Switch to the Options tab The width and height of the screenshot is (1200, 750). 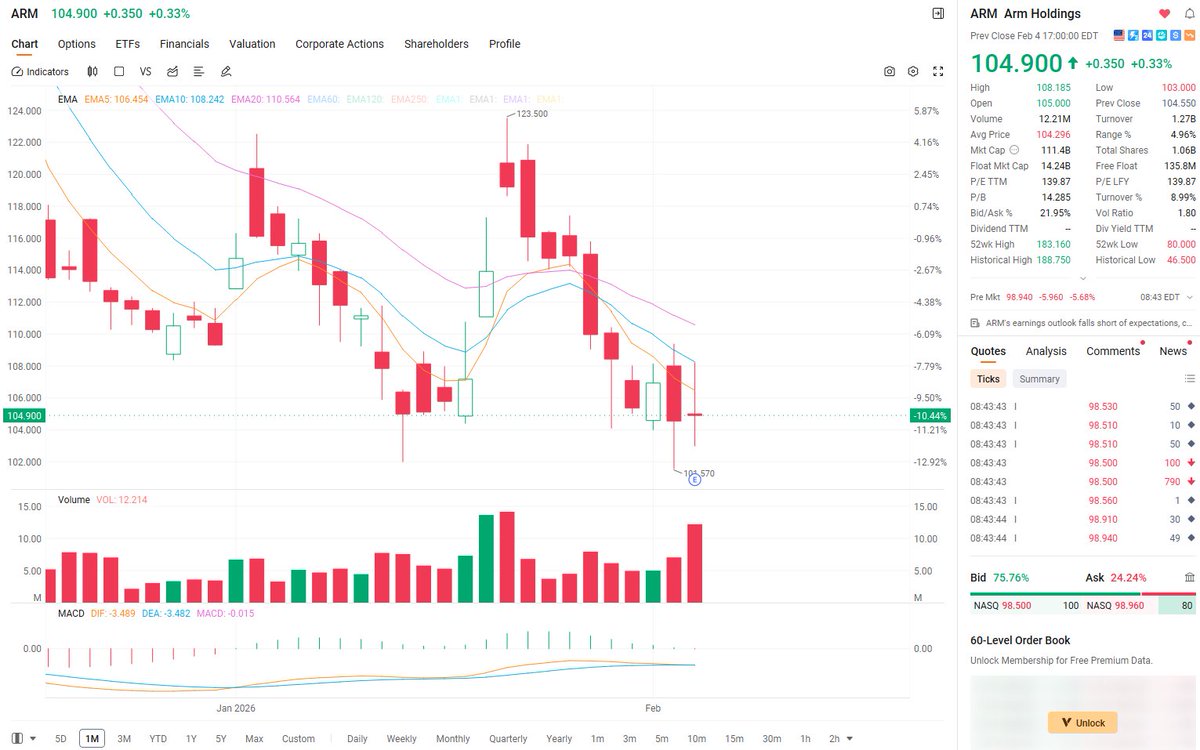pos(77,44)
